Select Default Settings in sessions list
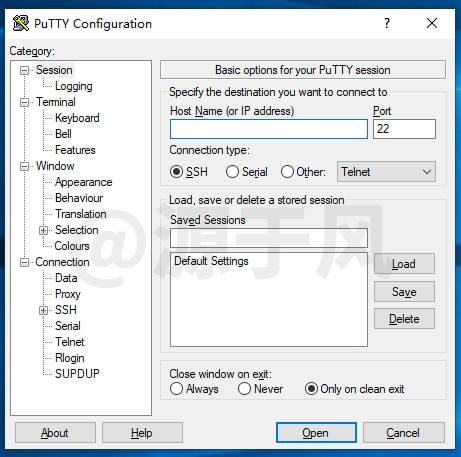461x457 pixels. (211, 261)
